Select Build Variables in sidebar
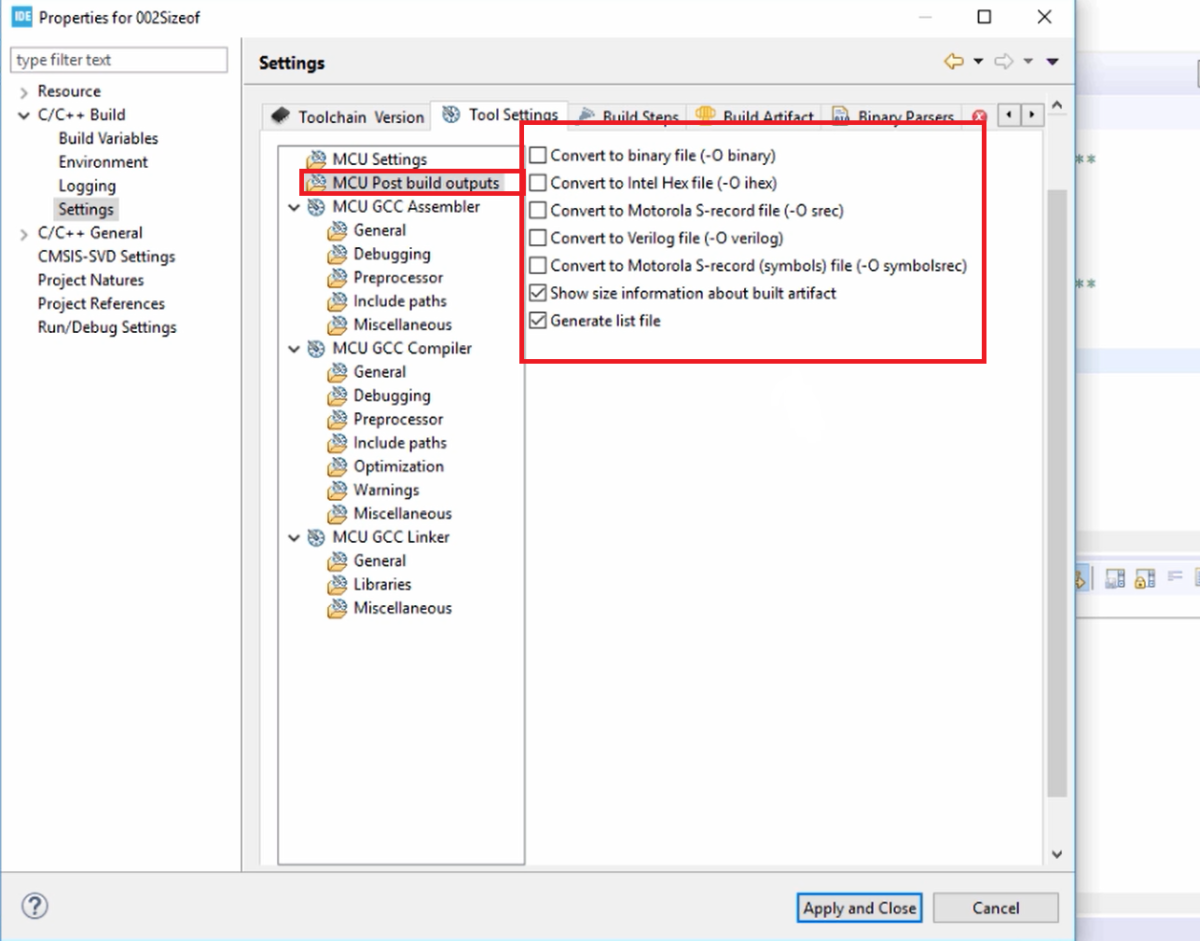 108,138
